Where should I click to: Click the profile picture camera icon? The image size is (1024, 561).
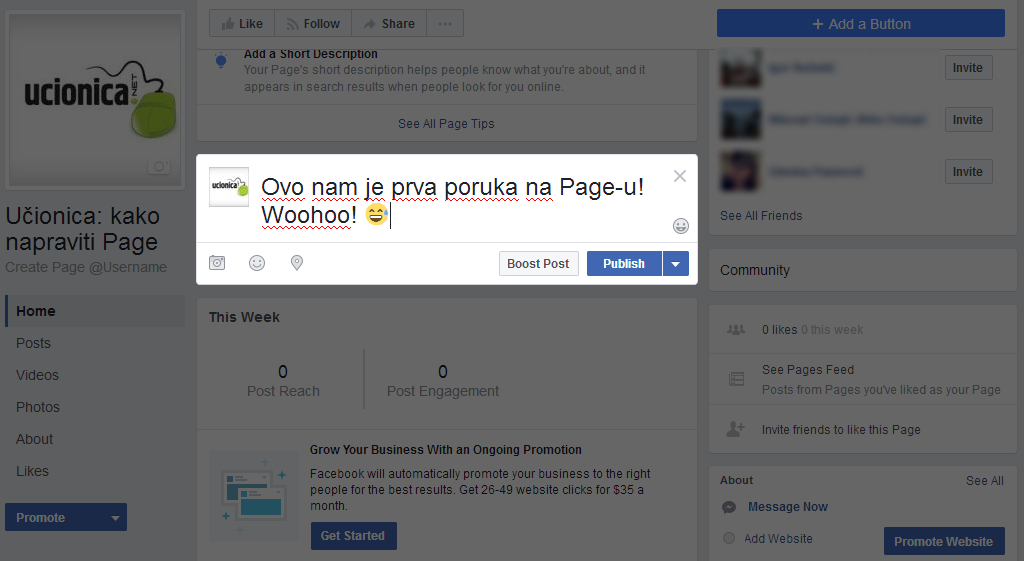(158, 167)
